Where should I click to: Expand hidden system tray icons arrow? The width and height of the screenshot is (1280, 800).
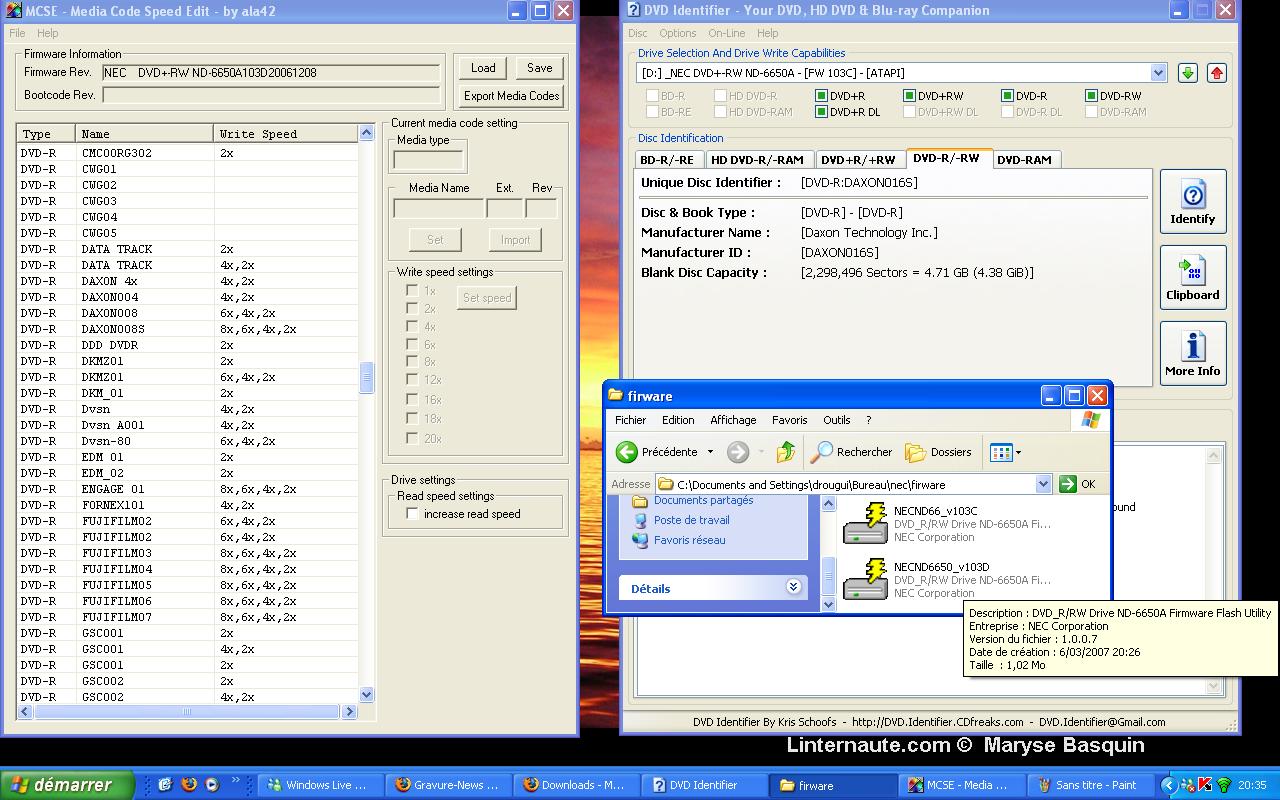1167,785
